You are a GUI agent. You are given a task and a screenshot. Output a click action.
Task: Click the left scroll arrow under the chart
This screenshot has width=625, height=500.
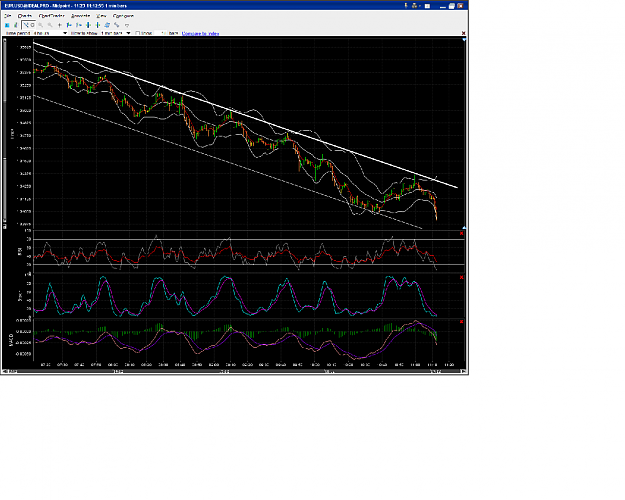click(x=4, y=372)
